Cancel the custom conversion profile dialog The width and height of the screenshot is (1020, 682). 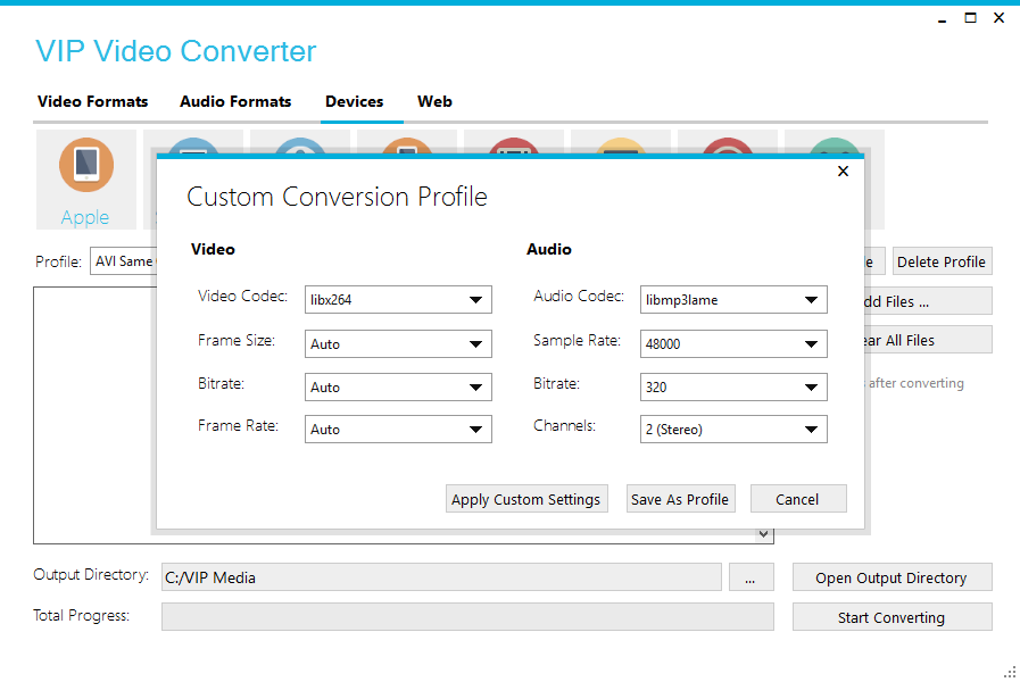tap(798, 499)
